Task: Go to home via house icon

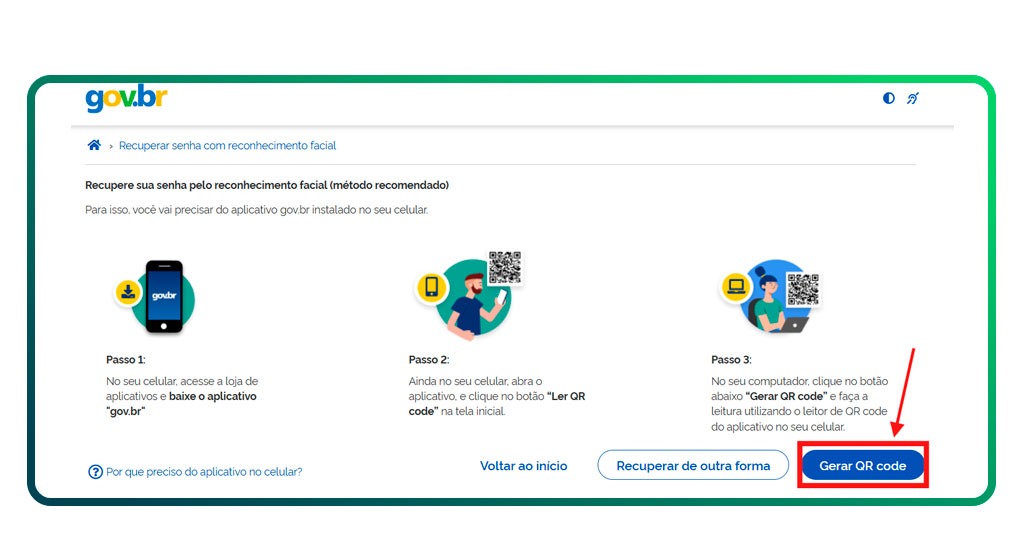Action: point(94,145)
